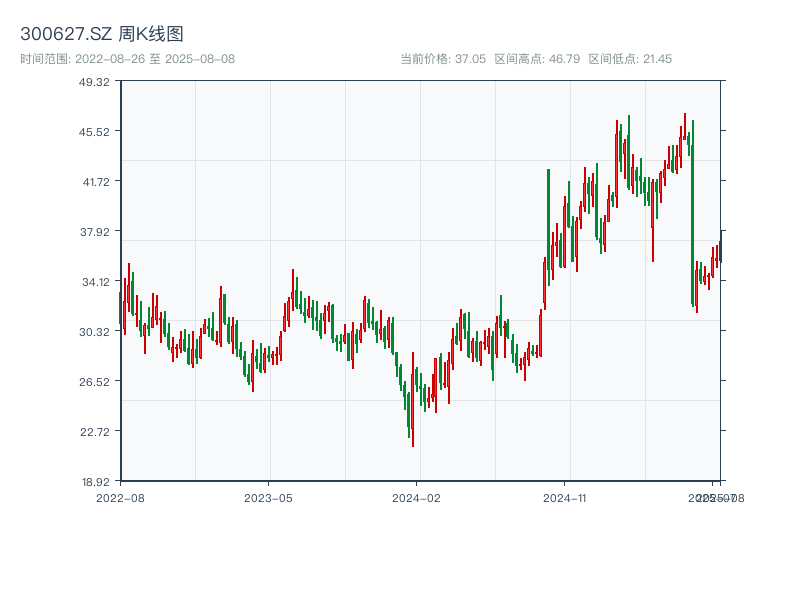Click the 区间低点 21.45 label

pyautogui.click(x=630, y=59)
